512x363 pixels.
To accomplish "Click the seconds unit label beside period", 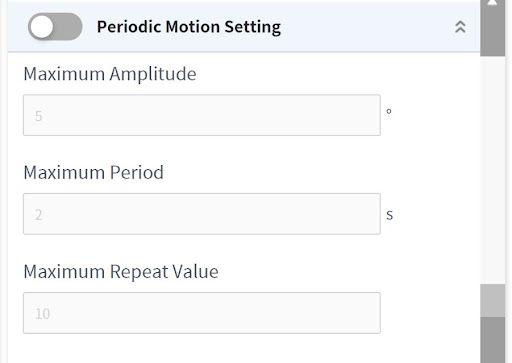I will click(389, 215).
